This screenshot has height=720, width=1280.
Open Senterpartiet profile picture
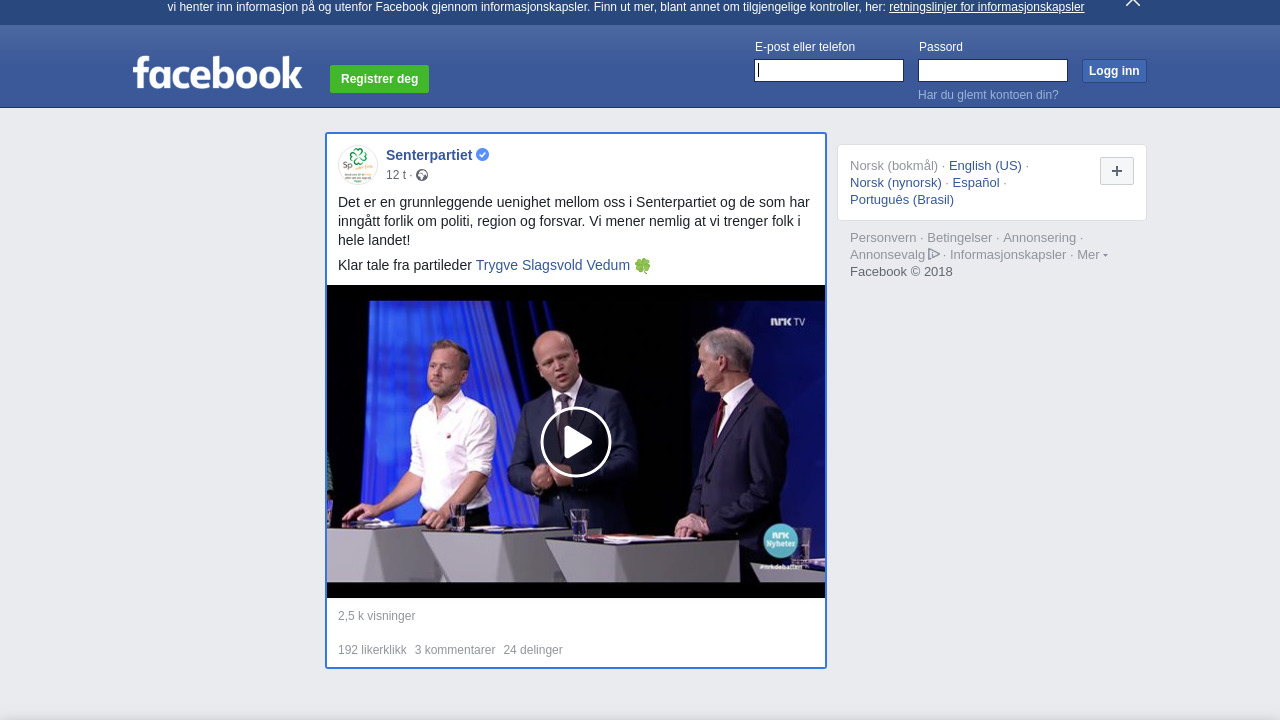(357, 164)
